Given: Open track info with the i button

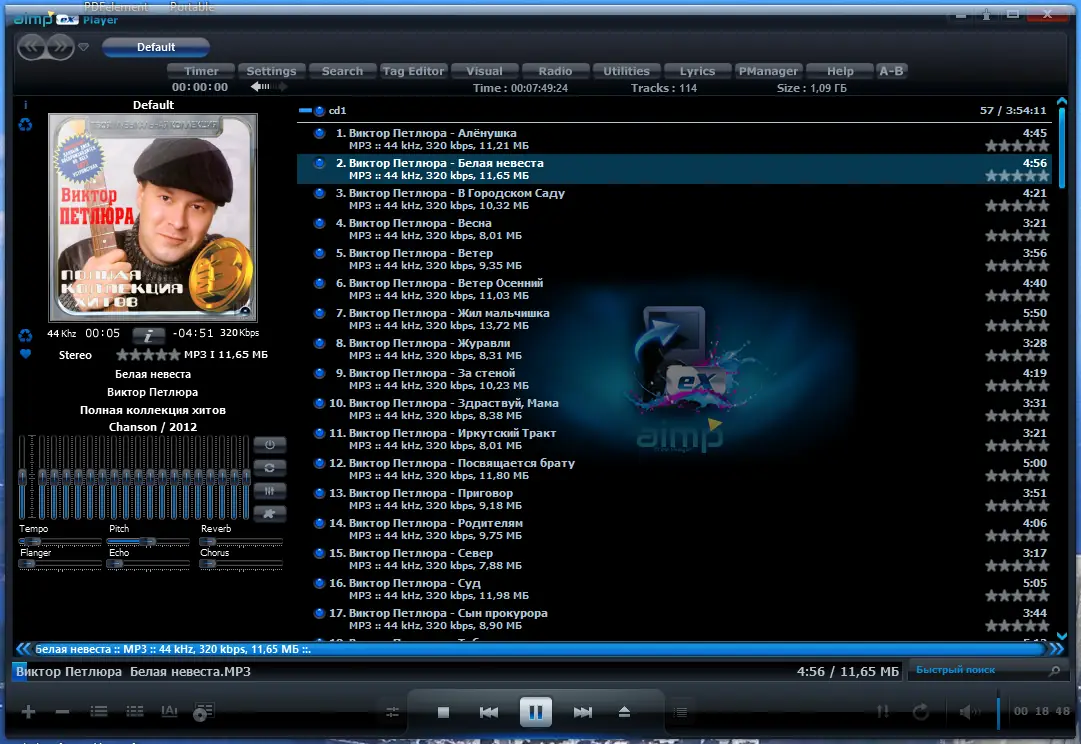Looking at the screenshot, I should click(148, 335).
